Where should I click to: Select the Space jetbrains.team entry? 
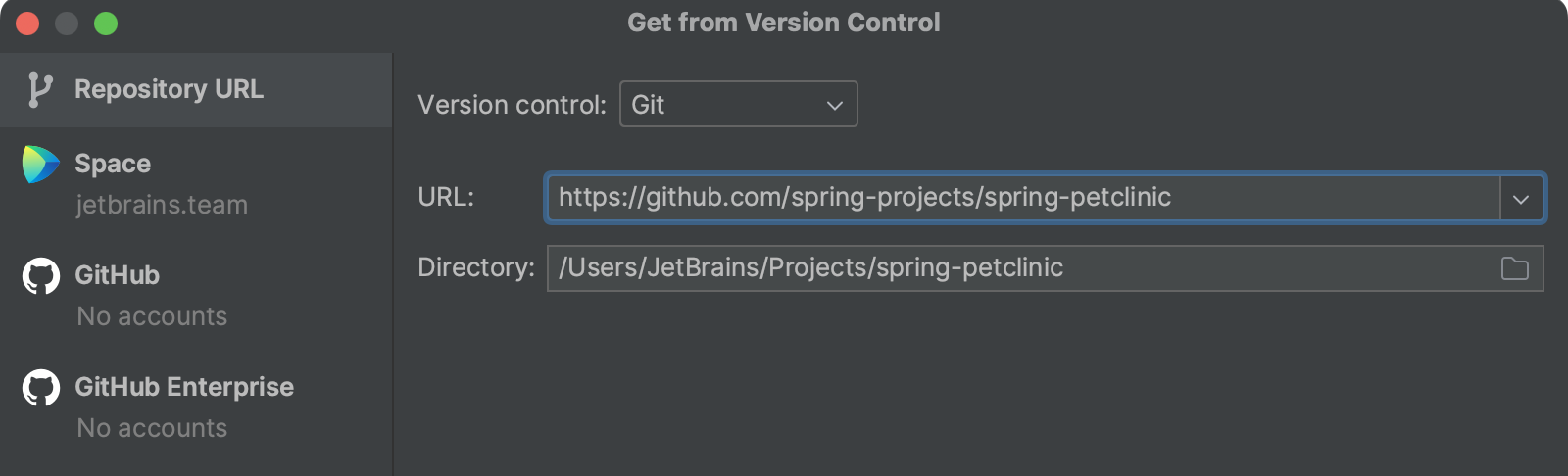tap(196, 183)
